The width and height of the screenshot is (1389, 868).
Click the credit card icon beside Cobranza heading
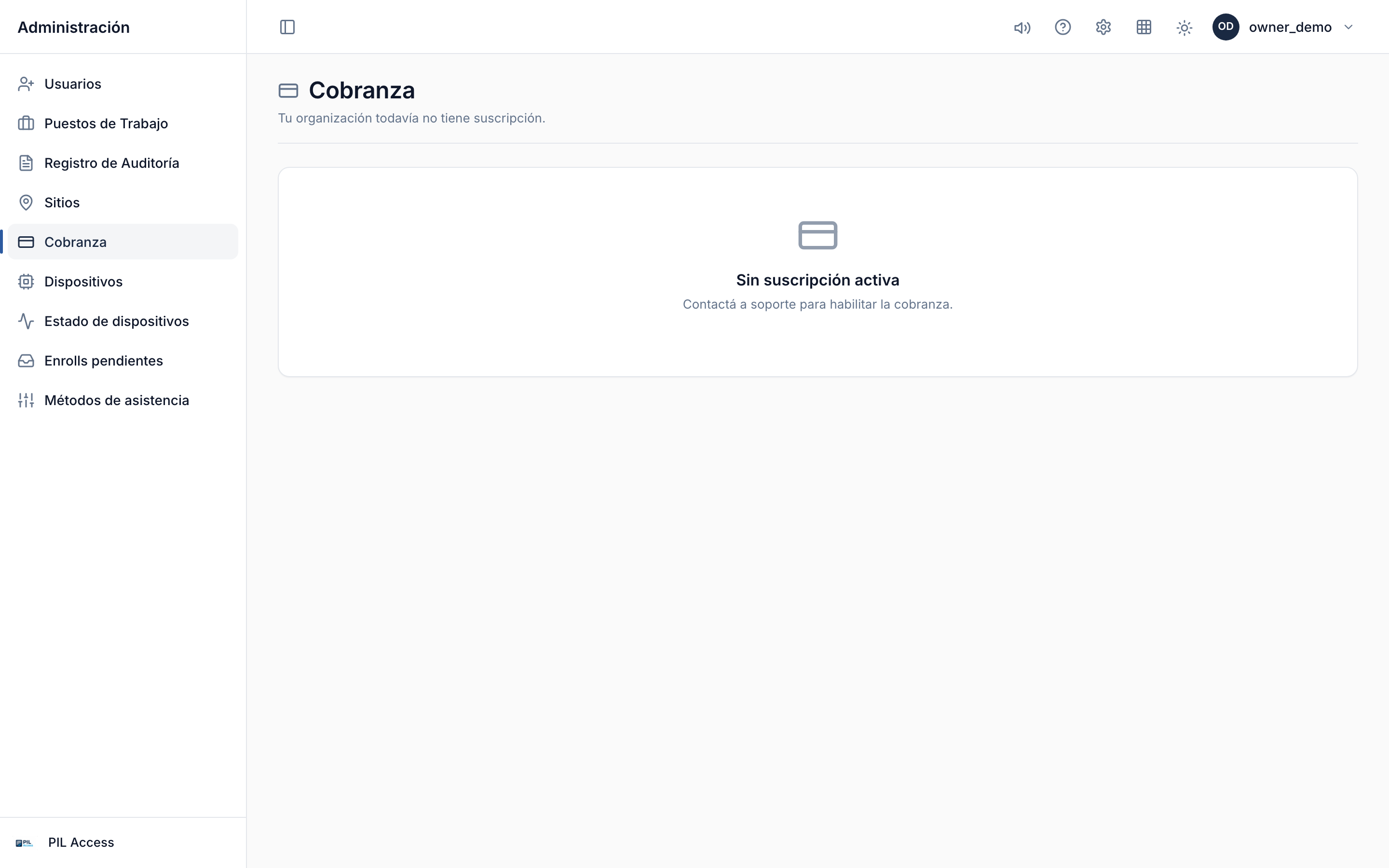[288, 91]
